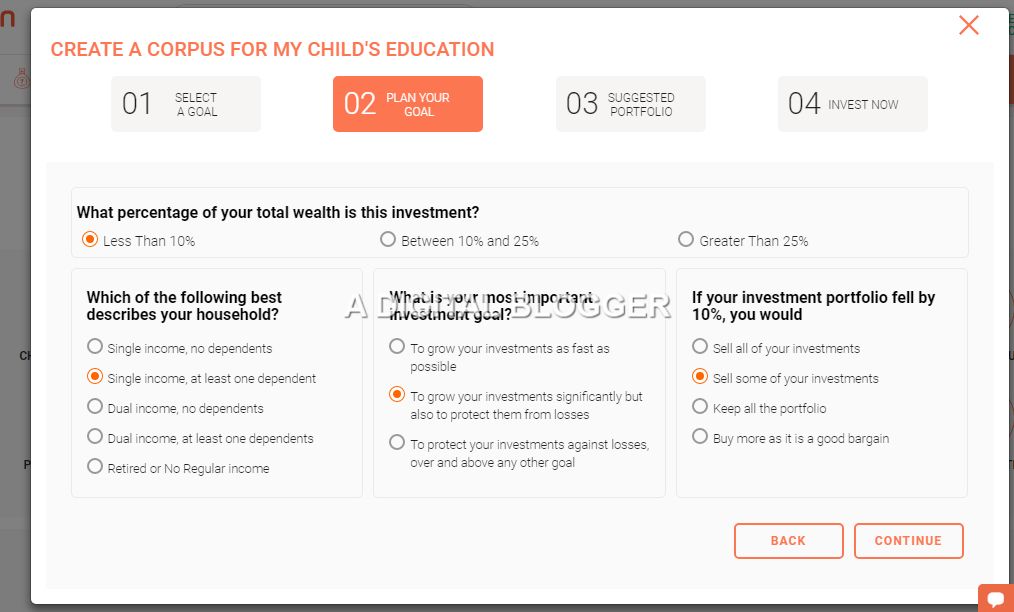Jump to step 03 Suggested Portfolio
The image size is (1014, 612).
point(631,104)
